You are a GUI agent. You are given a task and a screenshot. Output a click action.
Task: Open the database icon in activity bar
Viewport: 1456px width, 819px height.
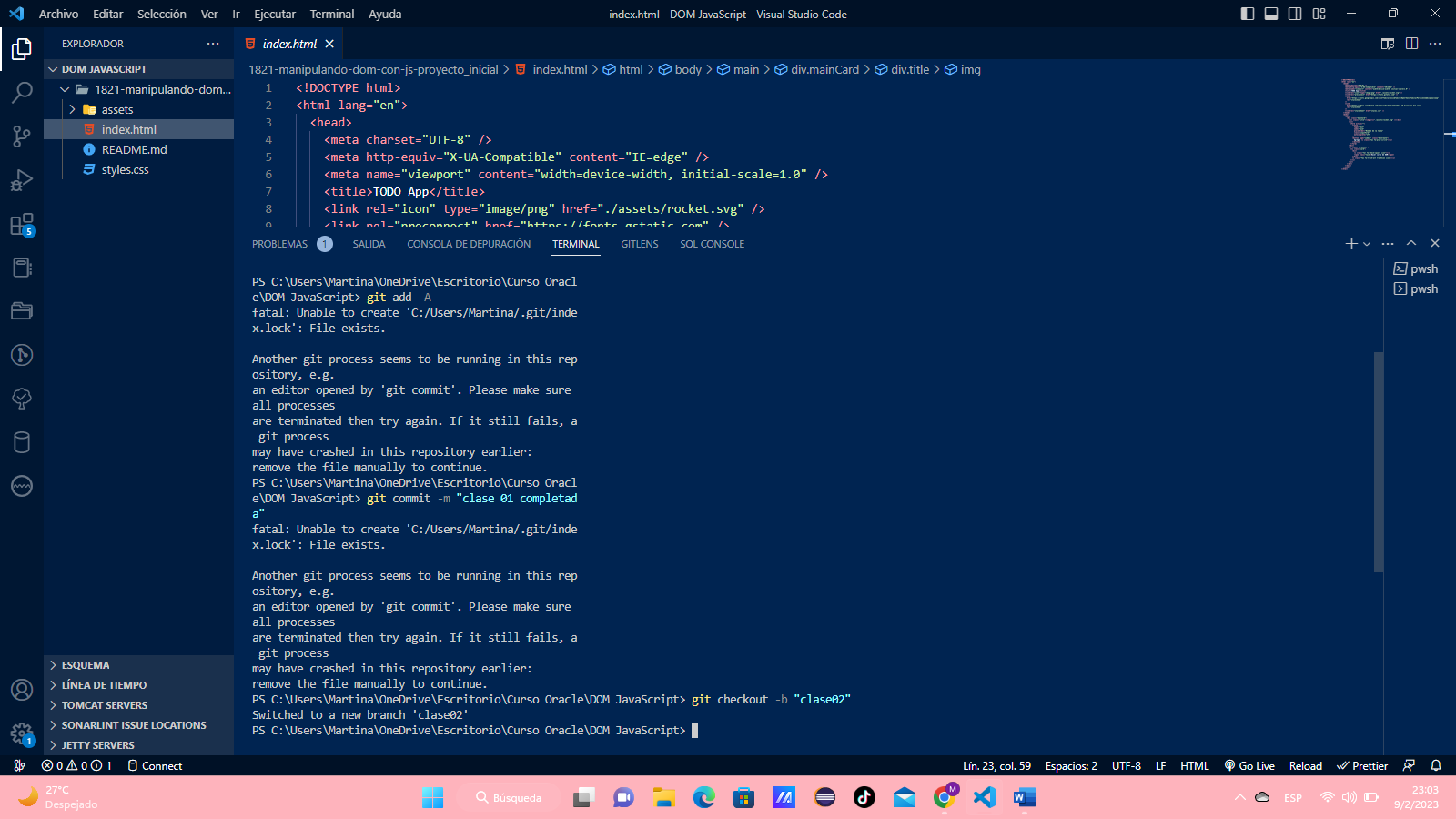pyautogui.click(x=22, y=442)
